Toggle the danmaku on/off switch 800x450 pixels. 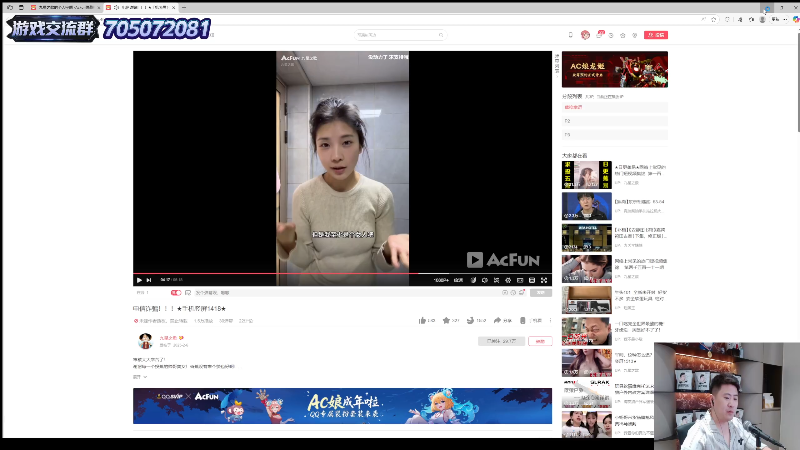[x=176, y=293]
